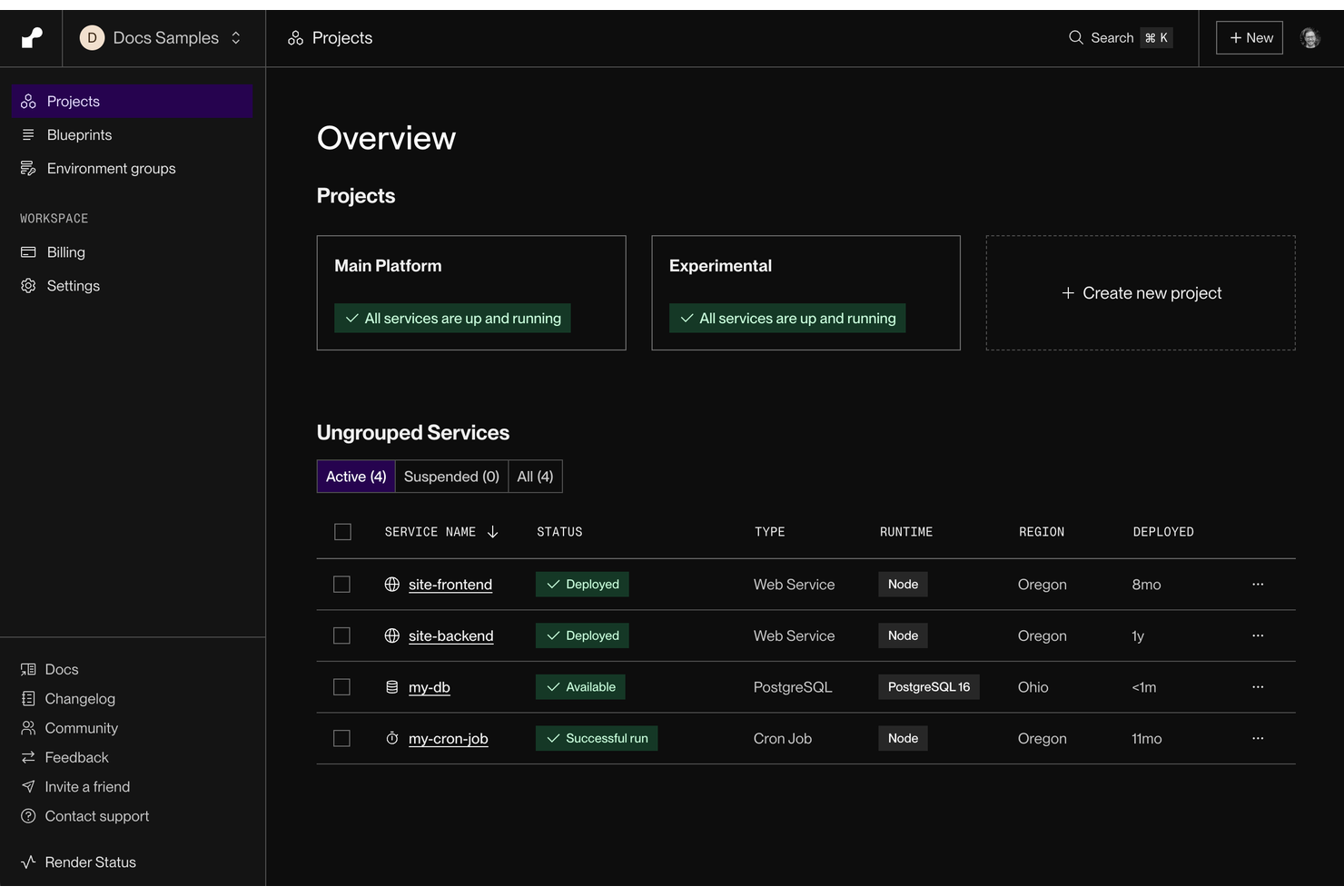Click the Billing card icon in the sidebar

(x=28, y=251)
